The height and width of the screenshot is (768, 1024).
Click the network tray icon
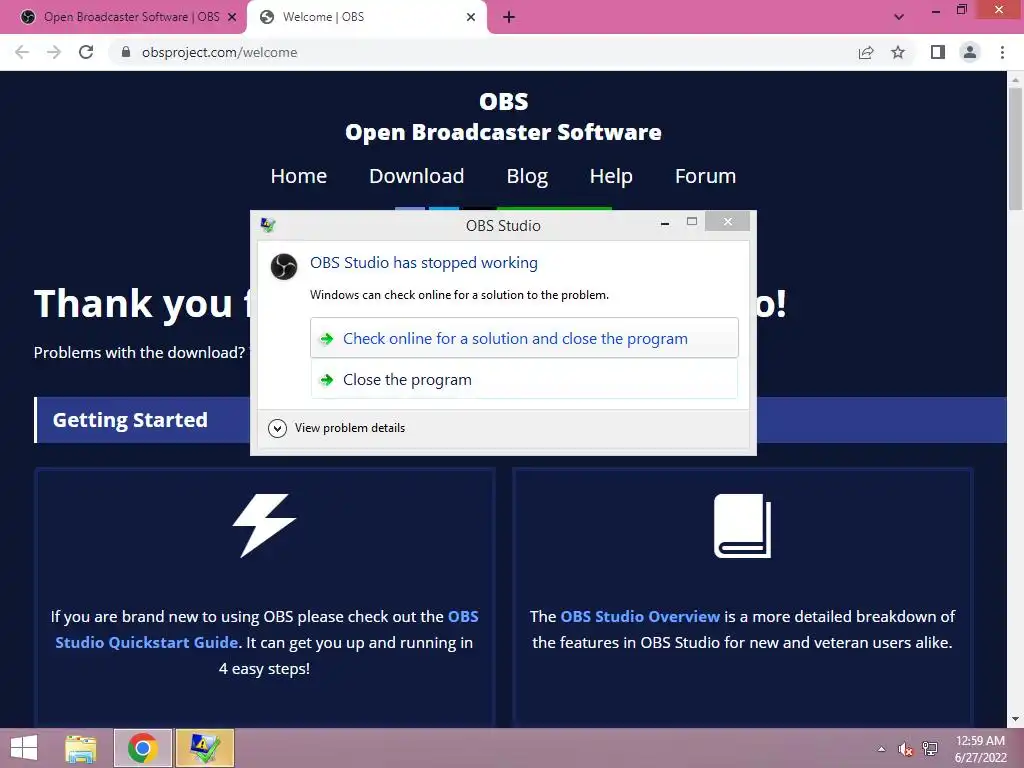coord(930,749)
